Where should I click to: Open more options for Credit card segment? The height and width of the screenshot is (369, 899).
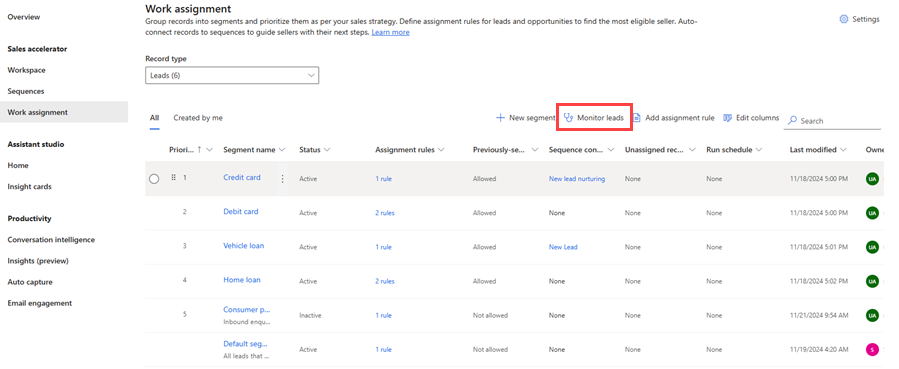pos(282,179)
